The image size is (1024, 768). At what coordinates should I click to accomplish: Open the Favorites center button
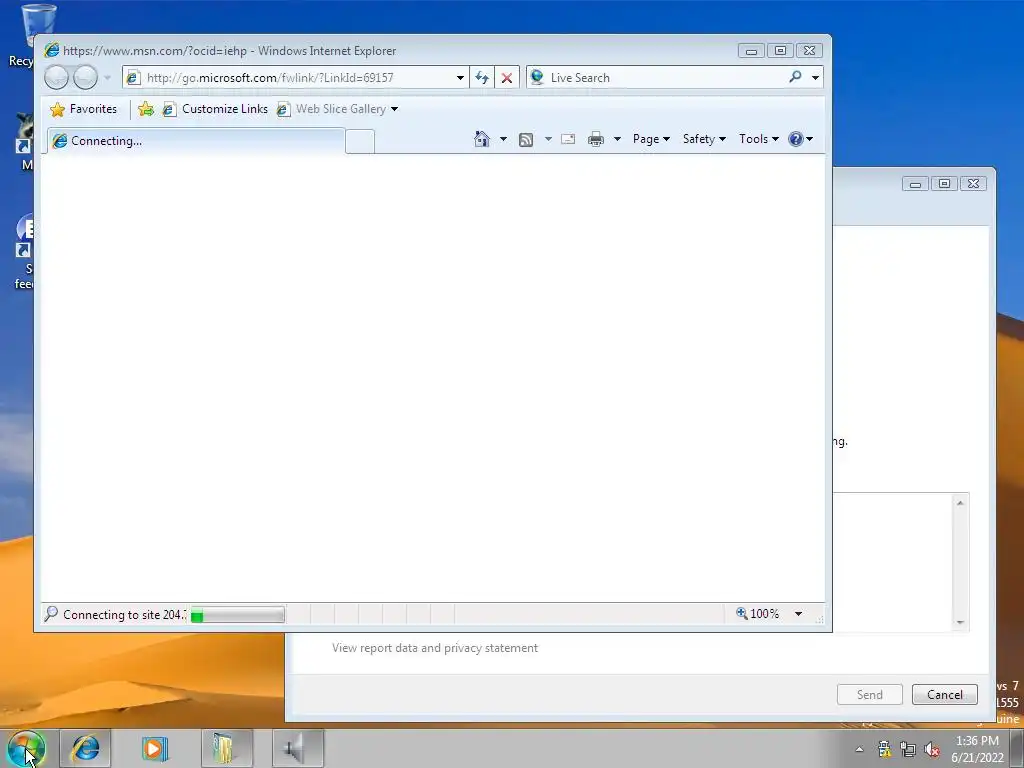point(84,109)
